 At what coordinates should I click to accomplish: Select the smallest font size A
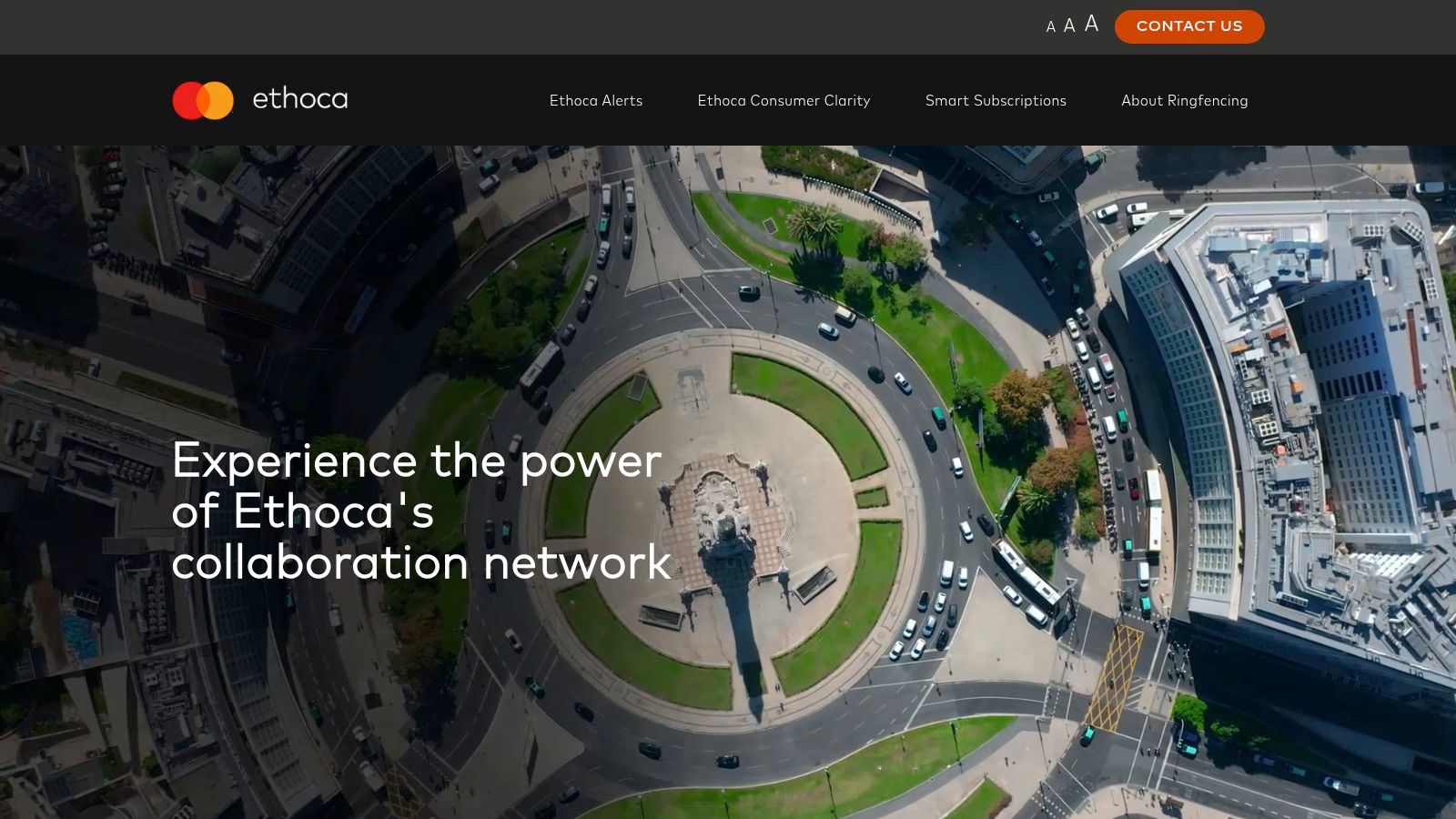tap(1051, 27)
